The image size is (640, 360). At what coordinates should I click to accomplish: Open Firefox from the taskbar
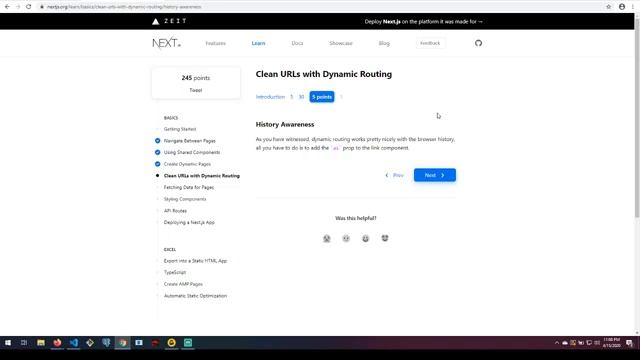point(57,342)
